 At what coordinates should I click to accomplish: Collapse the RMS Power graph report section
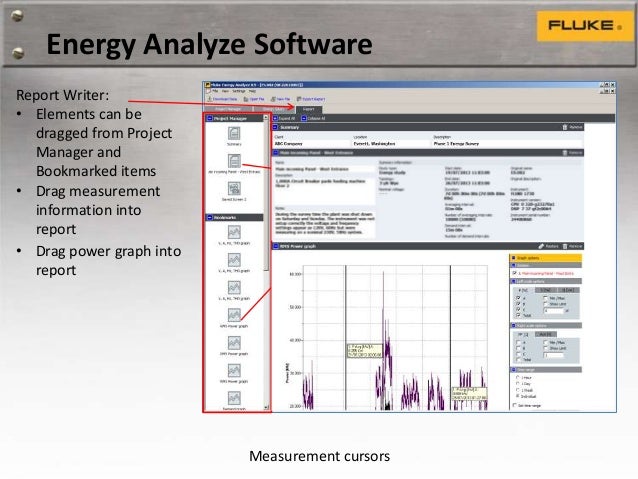tap(275, 246)
